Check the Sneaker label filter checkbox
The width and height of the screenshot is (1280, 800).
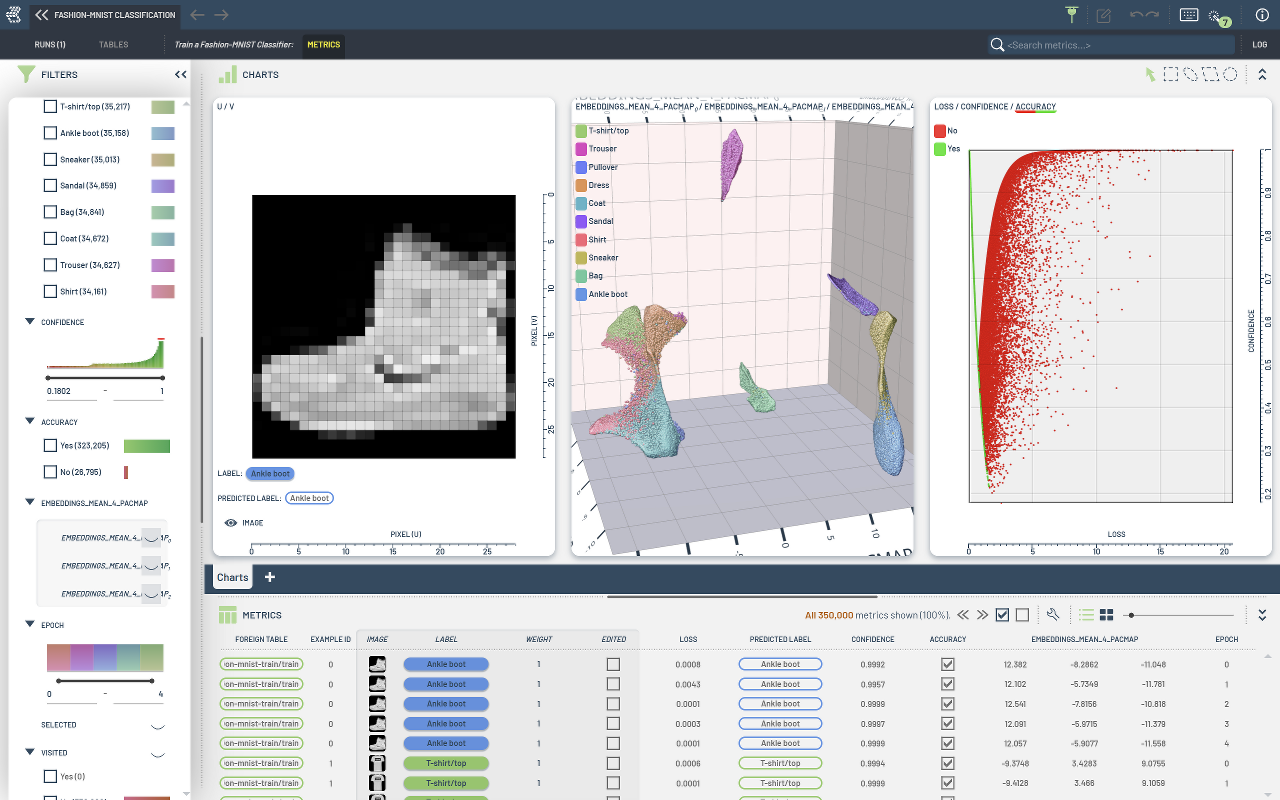click(x=50, y=159)
